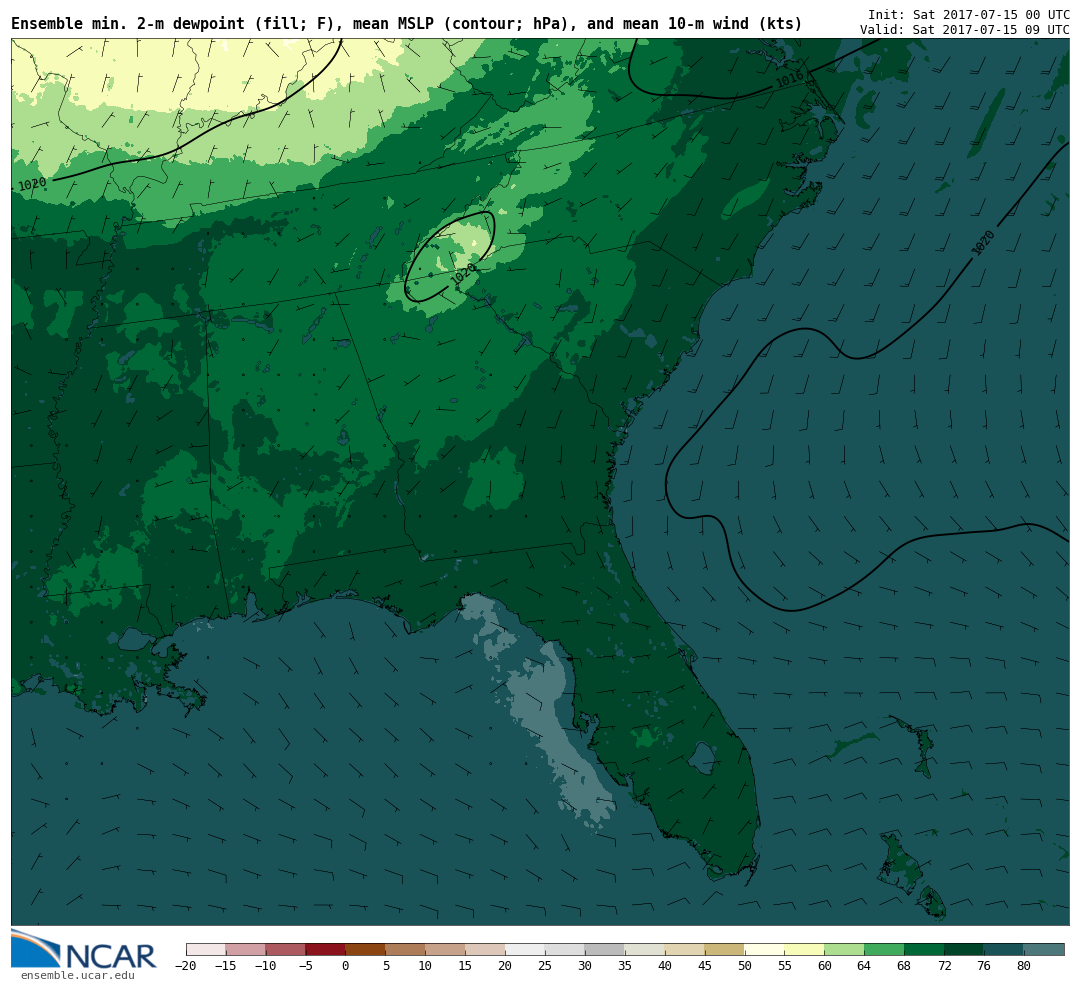Click the -10 colorbar tick label
The height and width of the screenshot is (988, 1080).
[265, 966]
